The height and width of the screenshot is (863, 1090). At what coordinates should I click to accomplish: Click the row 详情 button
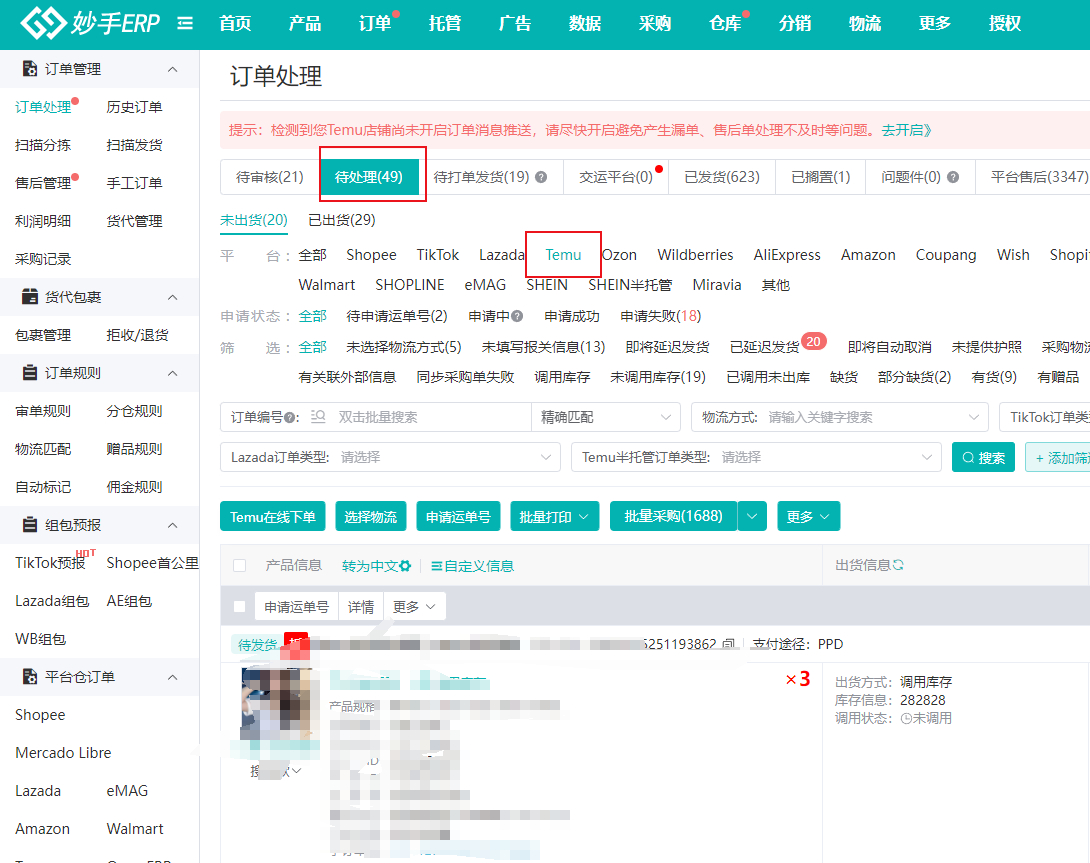(361, 606)
